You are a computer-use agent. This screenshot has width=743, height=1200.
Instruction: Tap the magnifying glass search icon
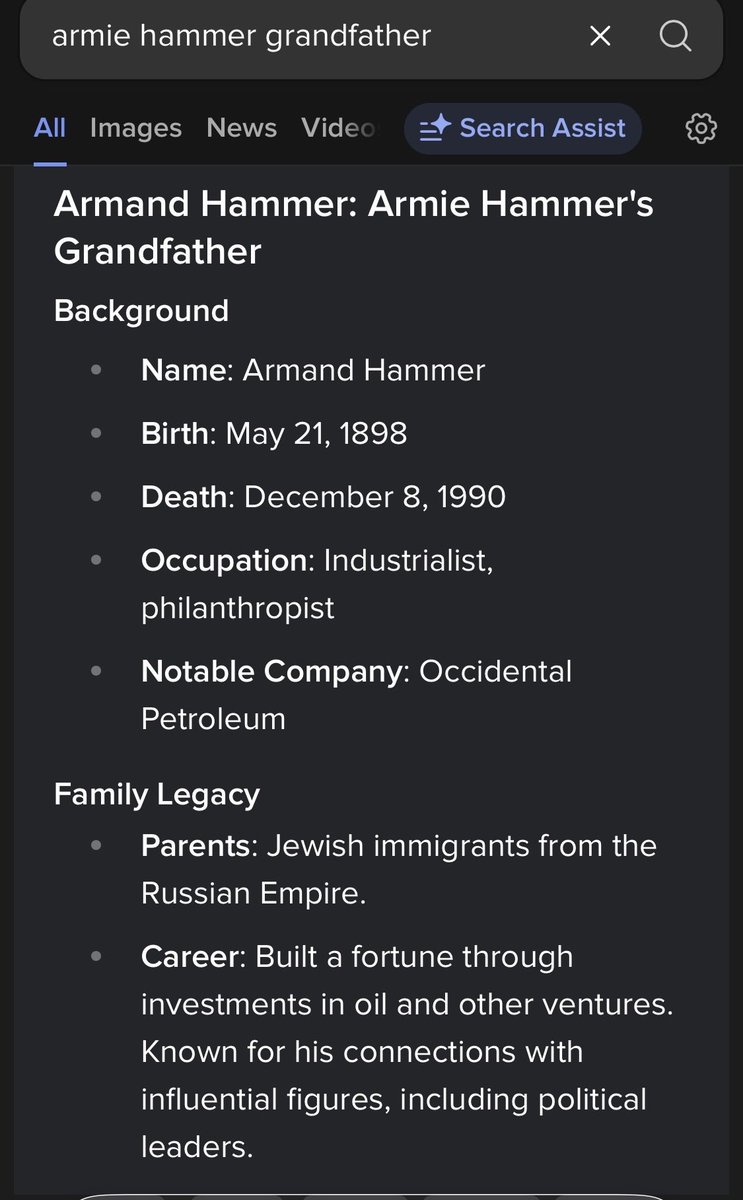(x=676, y=37)
